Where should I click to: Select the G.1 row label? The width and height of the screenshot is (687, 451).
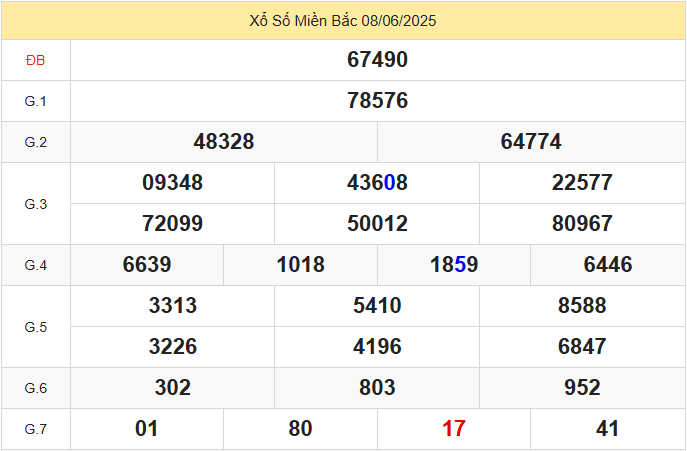point(35,101)
